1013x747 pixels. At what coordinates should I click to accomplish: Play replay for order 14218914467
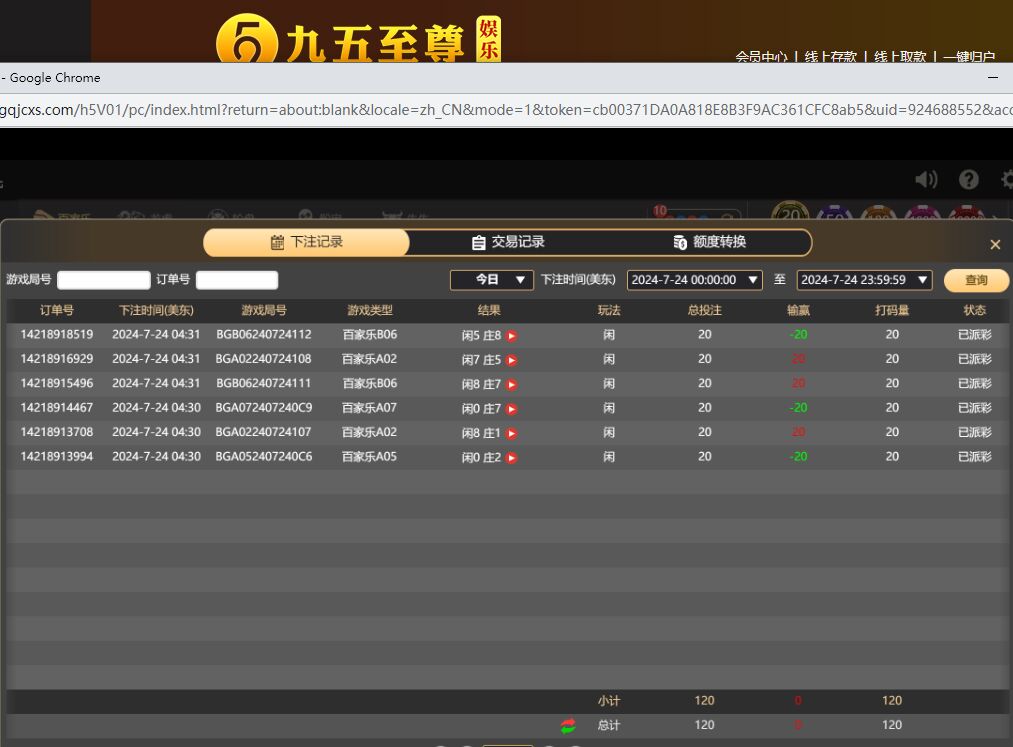[x=511, y=409]
